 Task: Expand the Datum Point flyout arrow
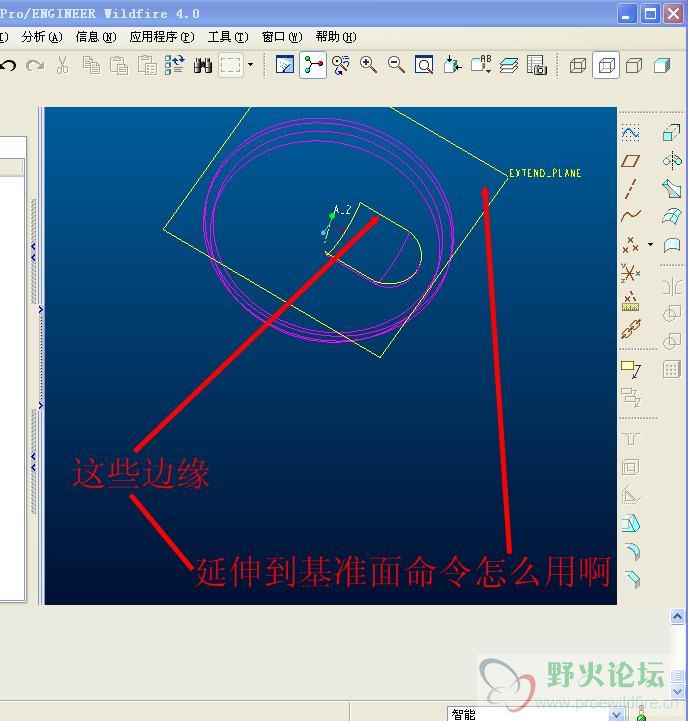(650, 244)
